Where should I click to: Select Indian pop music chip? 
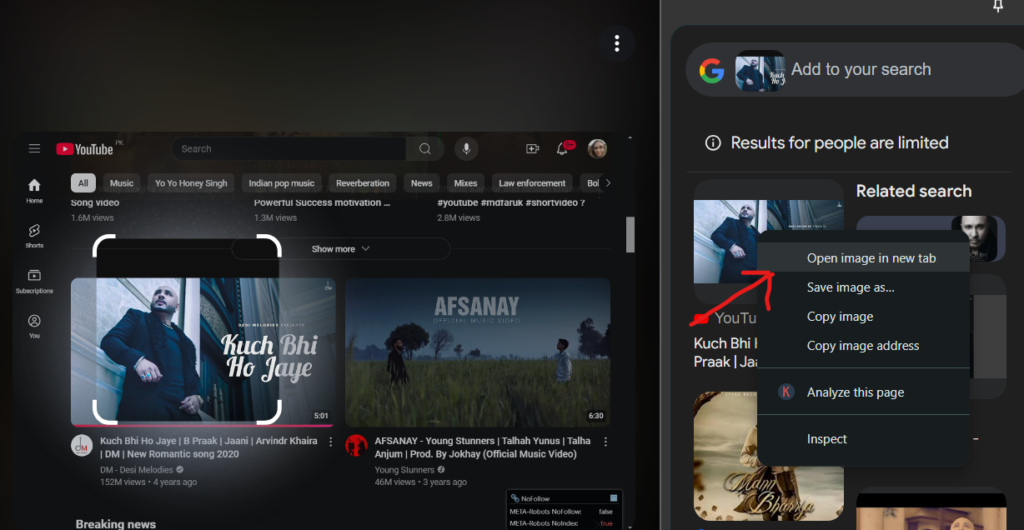281,183
